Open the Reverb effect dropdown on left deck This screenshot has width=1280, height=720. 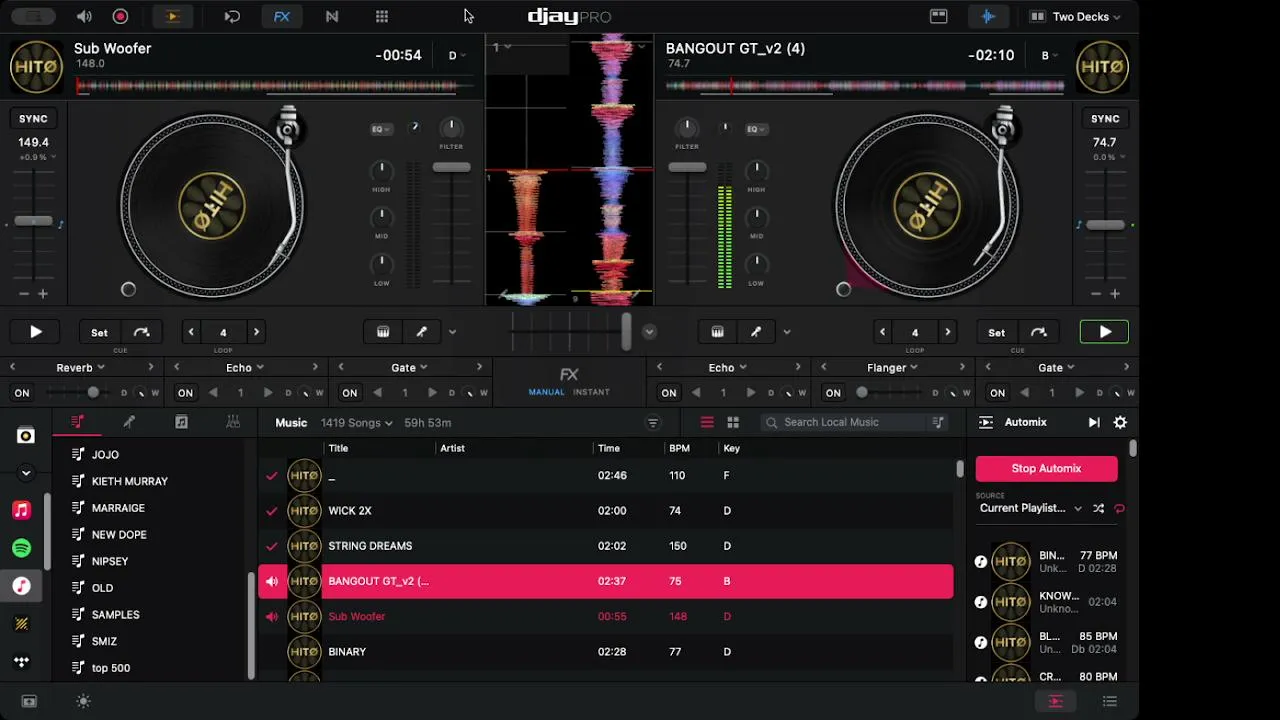tap(81, 368)
